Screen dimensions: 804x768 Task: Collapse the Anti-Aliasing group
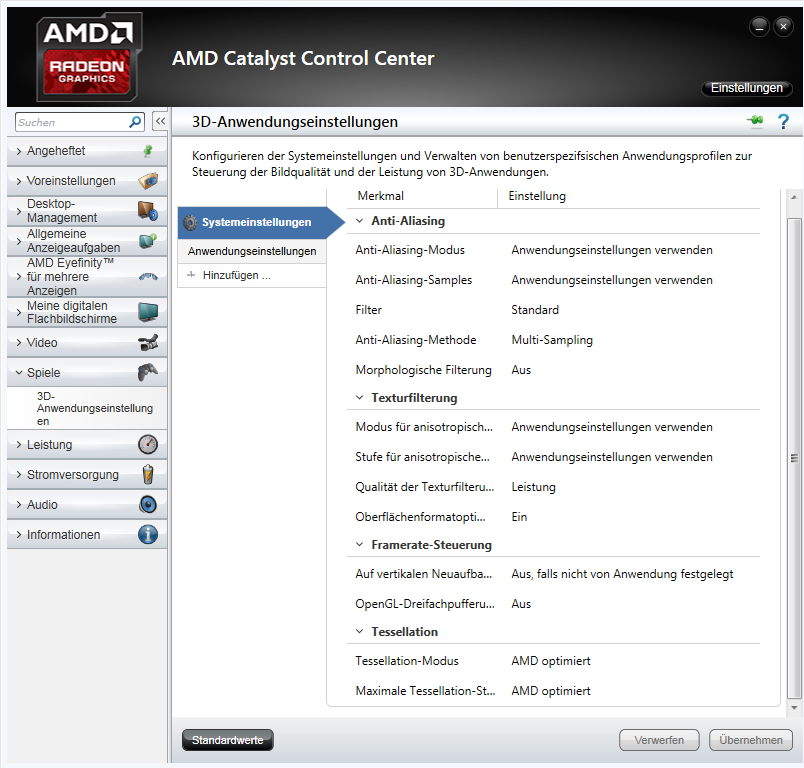(x=359, y=220)
